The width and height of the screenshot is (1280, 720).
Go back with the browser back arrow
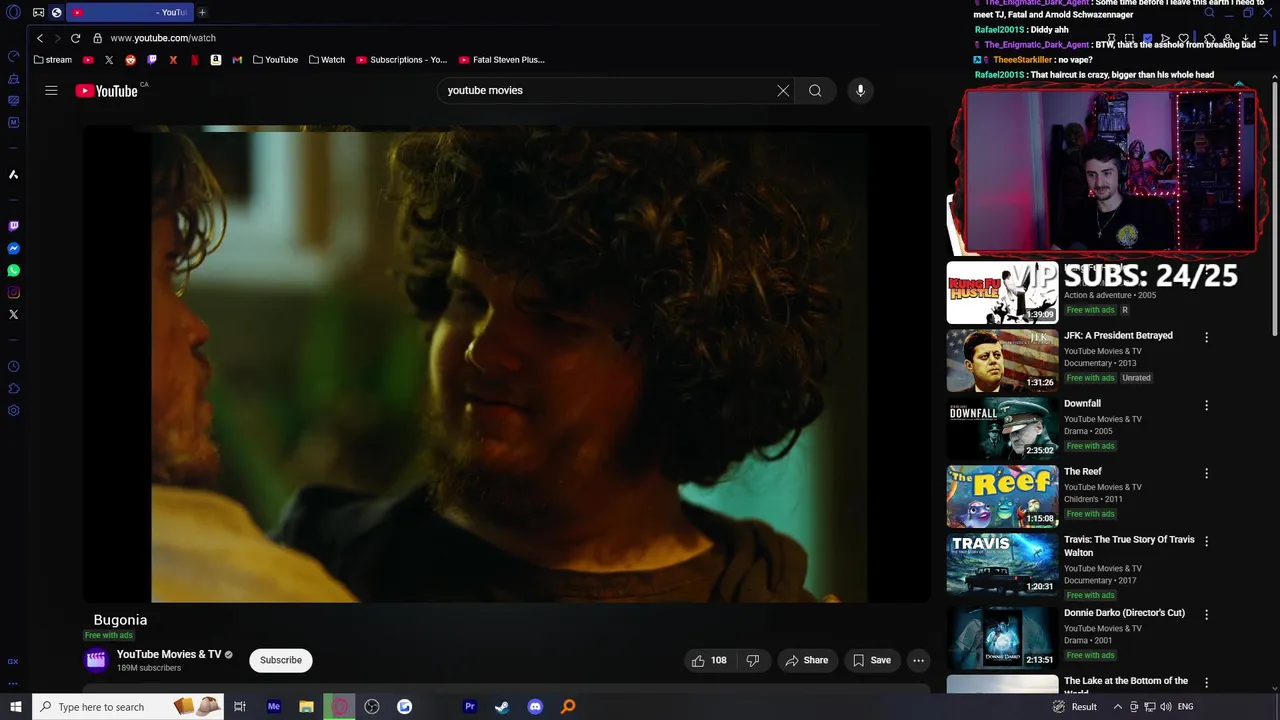pos(40,38)
